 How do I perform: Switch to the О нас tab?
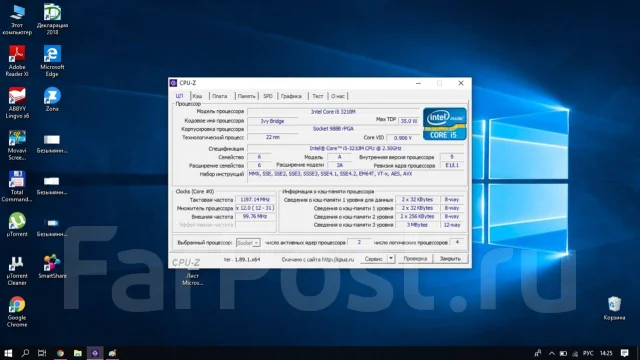coord(338,96)
